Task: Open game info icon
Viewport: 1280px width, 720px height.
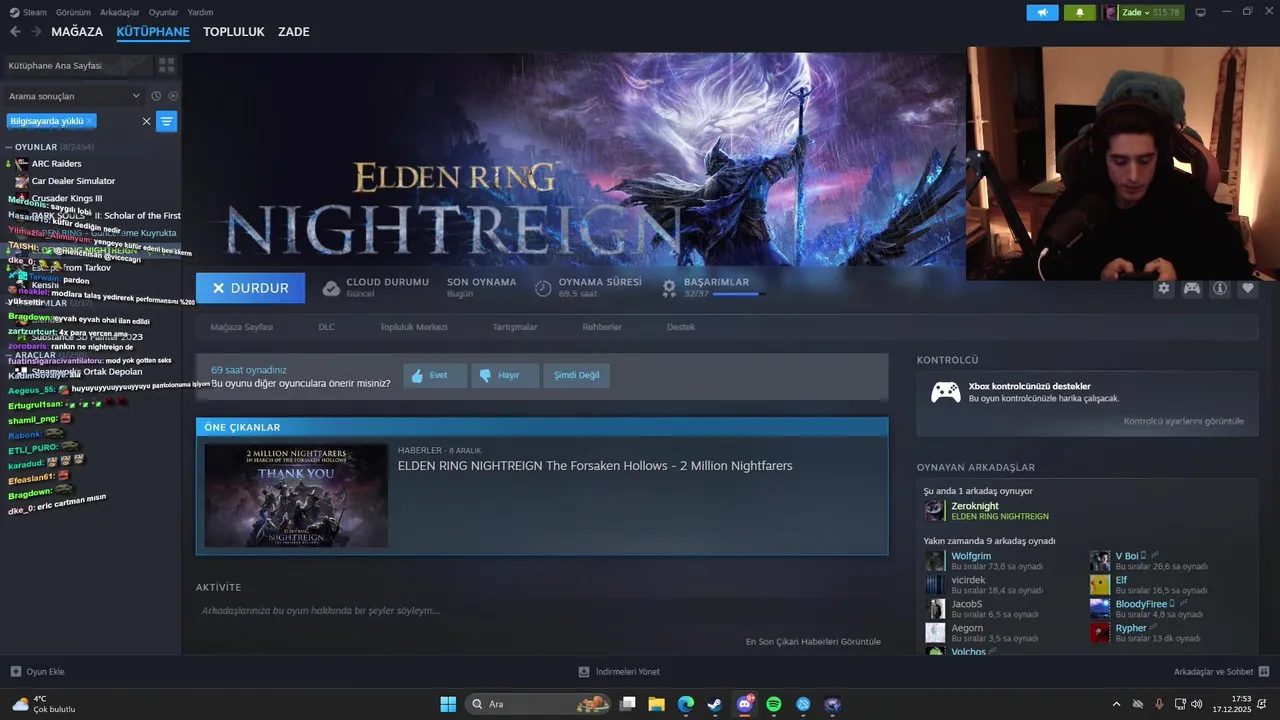Action: click(1220, 288)
